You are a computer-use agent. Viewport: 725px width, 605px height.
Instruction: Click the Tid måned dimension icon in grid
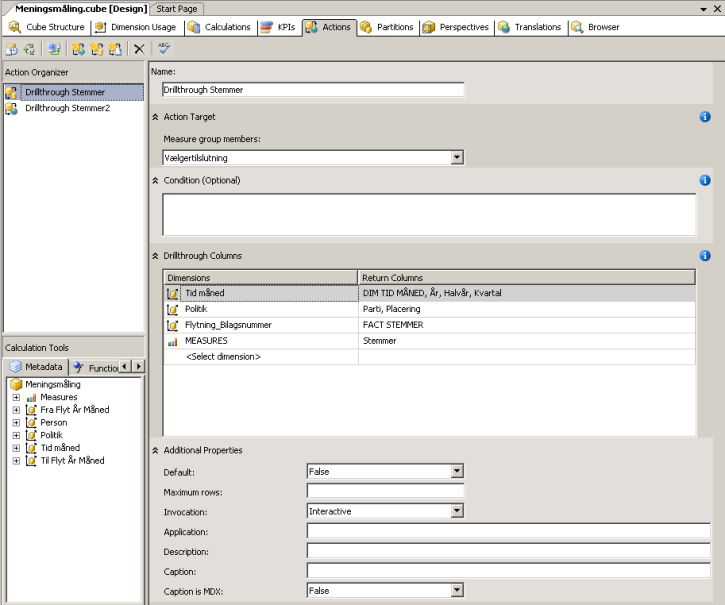172,293
